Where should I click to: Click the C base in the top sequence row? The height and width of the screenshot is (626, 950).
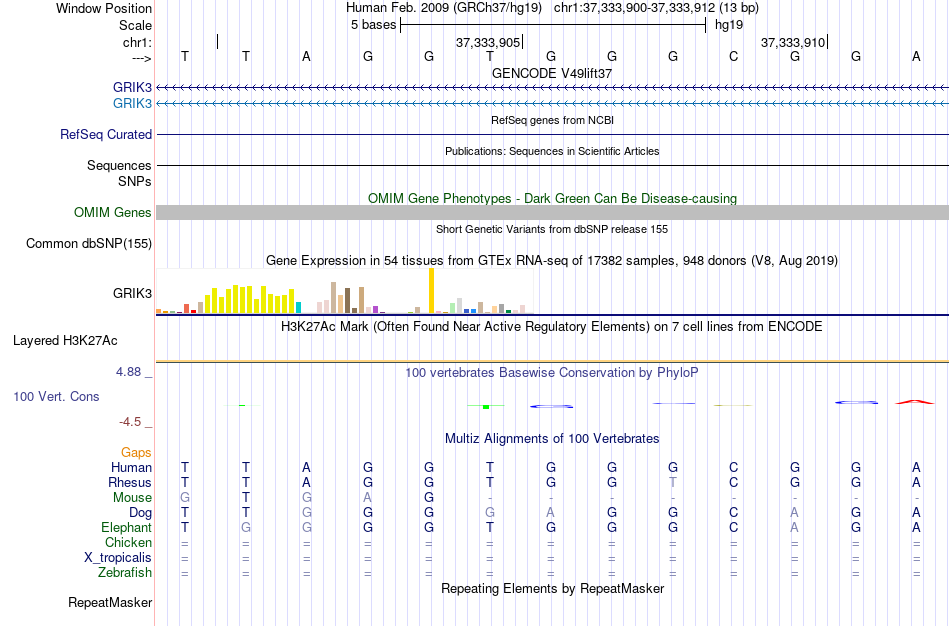(x=733, y=57)
